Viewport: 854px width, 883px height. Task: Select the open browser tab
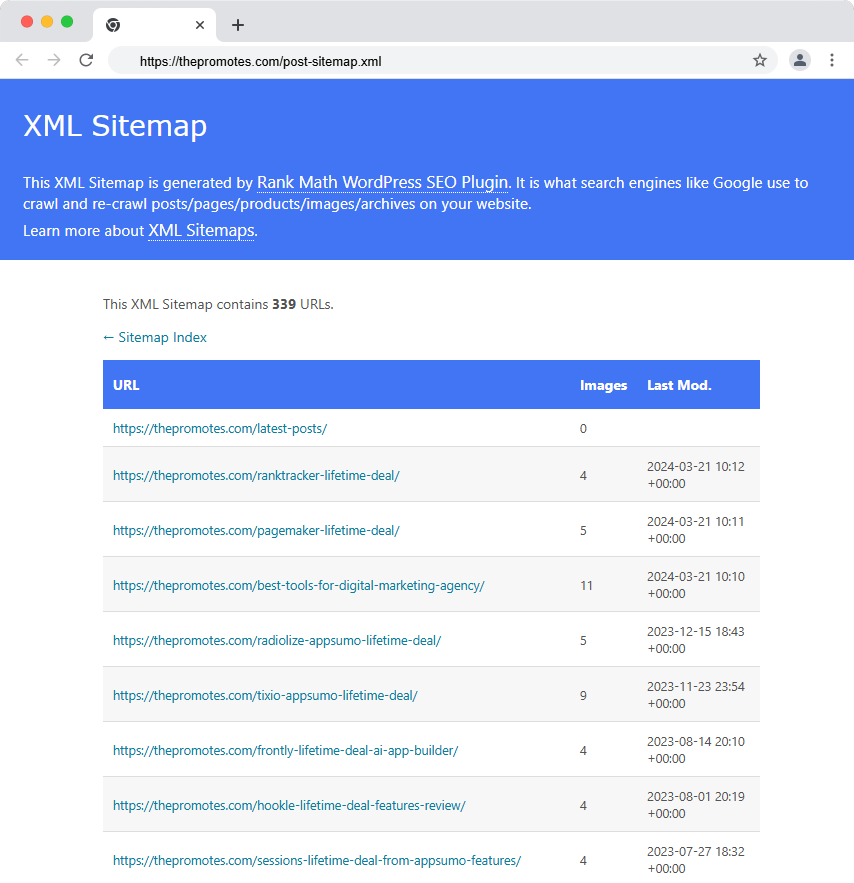154,25
